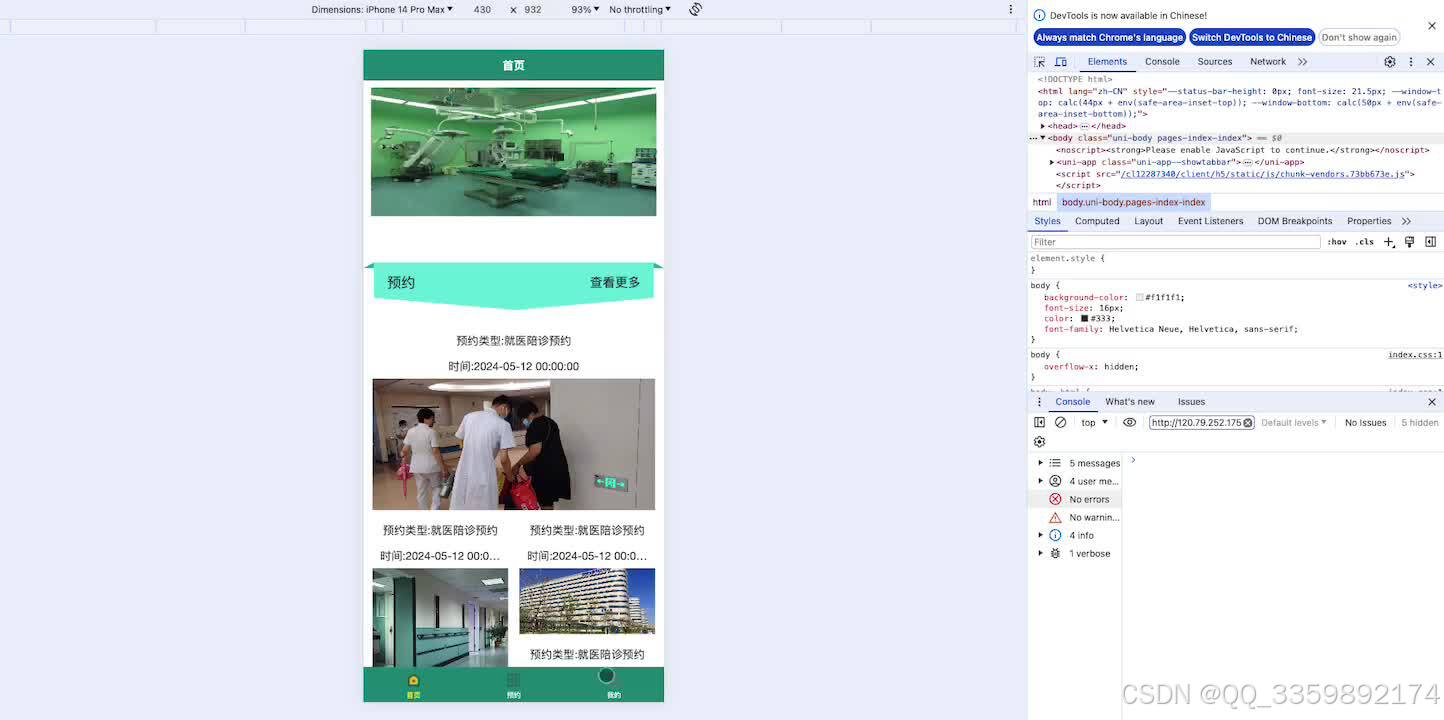Open the index.css:1 stylesheet link
The height and width of the screenshot is (720, 1444).
1414,355
